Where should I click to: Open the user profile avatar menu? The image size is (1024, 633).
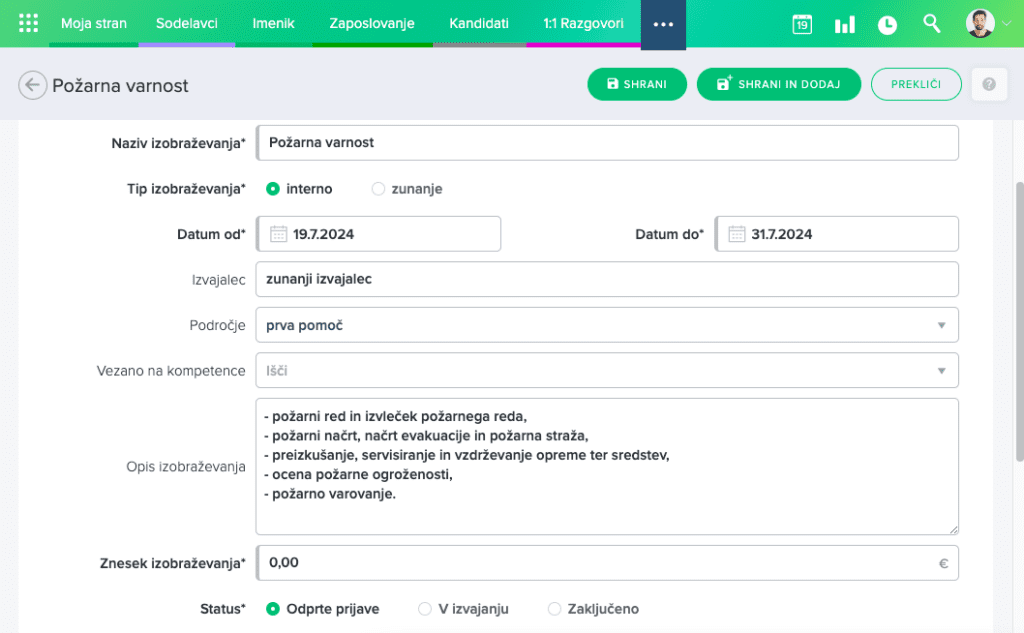pyautogui.click(x=980, y=24)
